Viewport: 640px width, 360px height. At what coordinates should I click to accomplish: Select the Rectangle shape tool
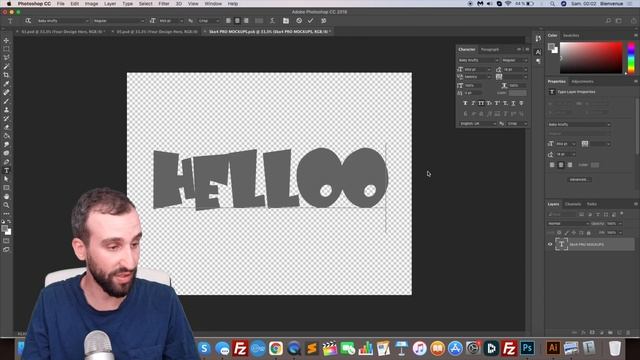point(6,188)
